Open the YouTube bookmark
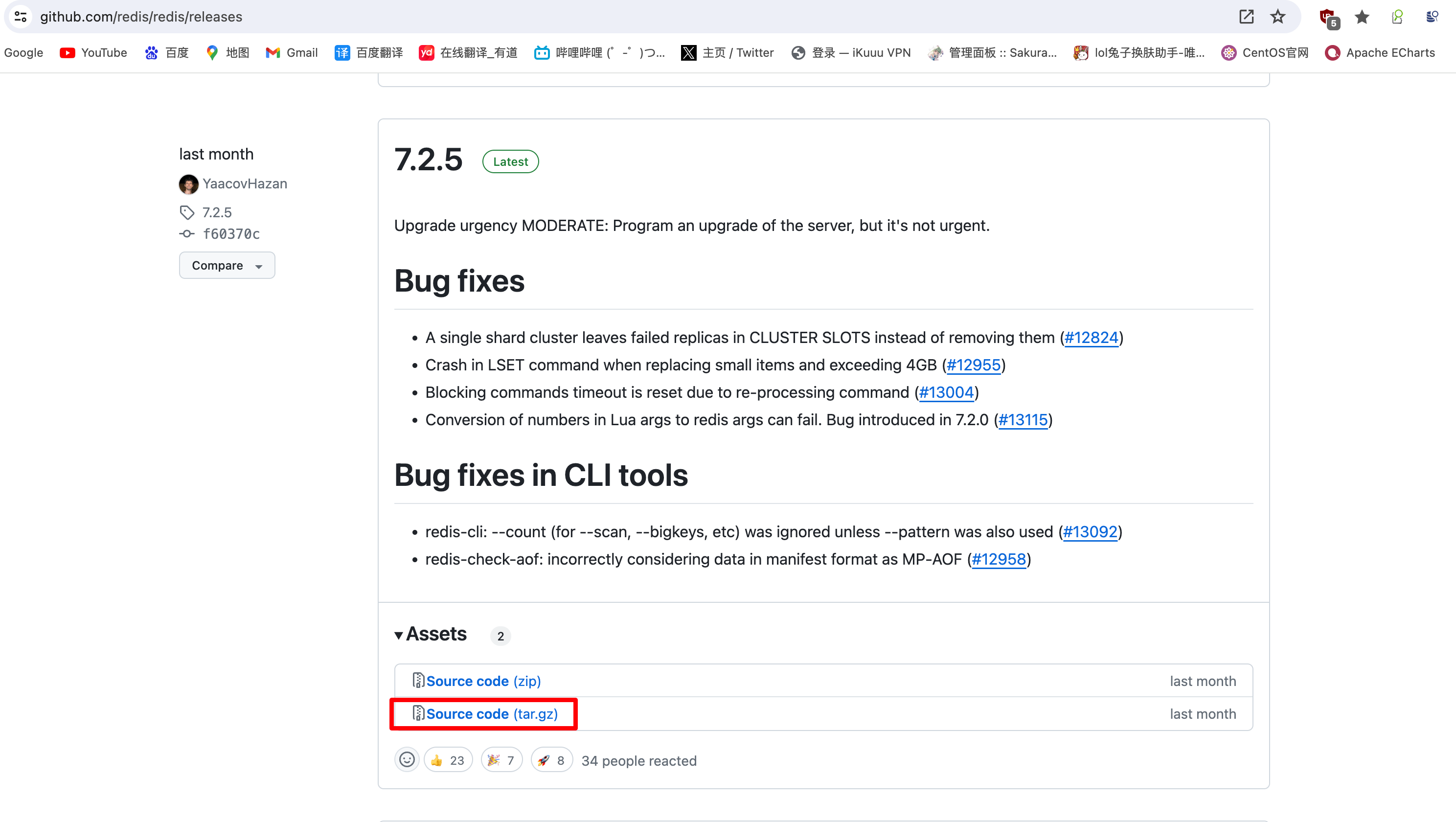Screen dimensions: 1456x822 (x=93, y=52)
